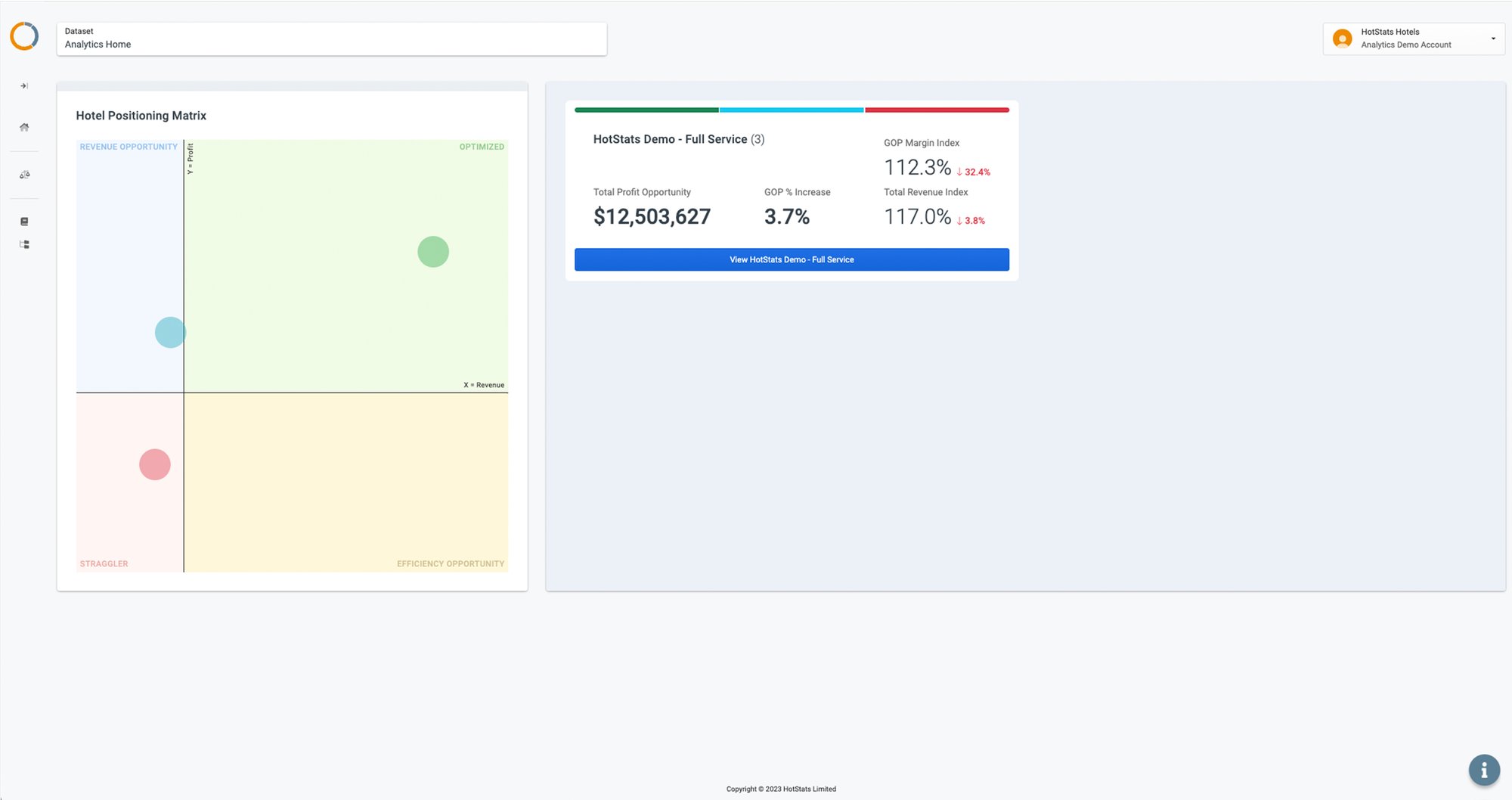Click the cyan segment of status bar
The image size is (1512, 800).
tap(792, 110)
